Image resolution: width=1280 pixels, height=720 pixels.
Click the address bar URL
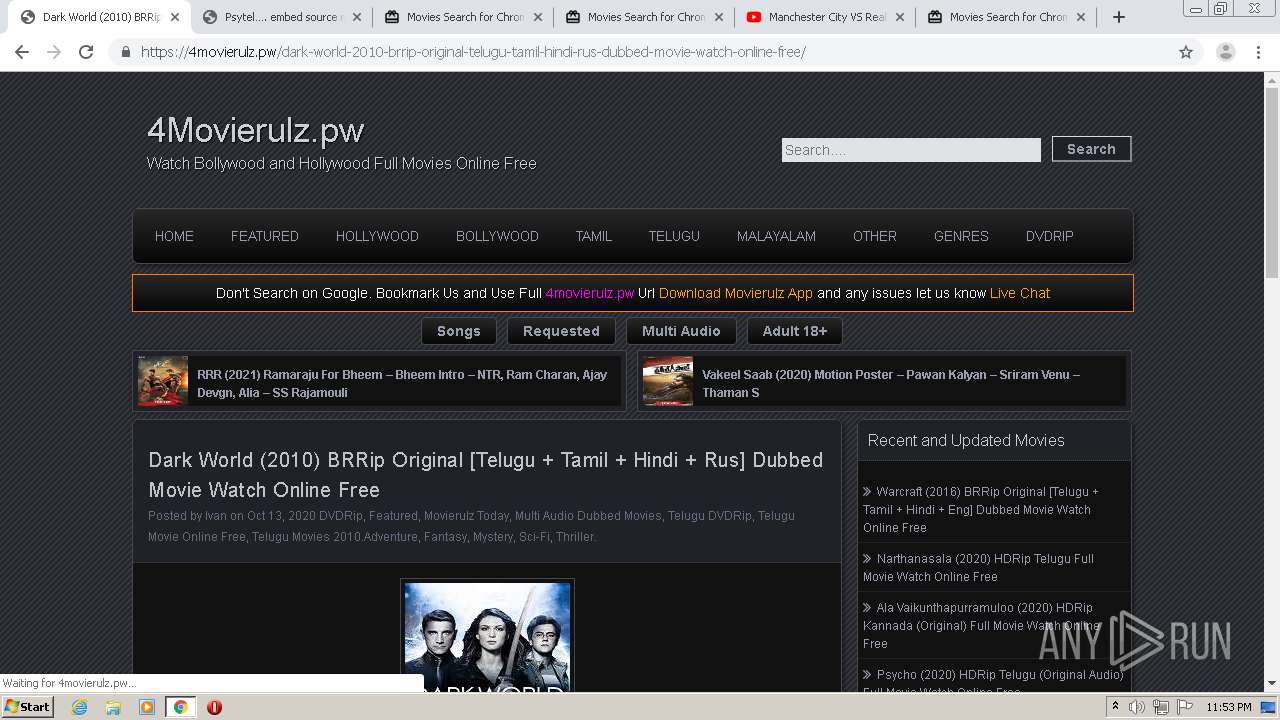point(473,52)
